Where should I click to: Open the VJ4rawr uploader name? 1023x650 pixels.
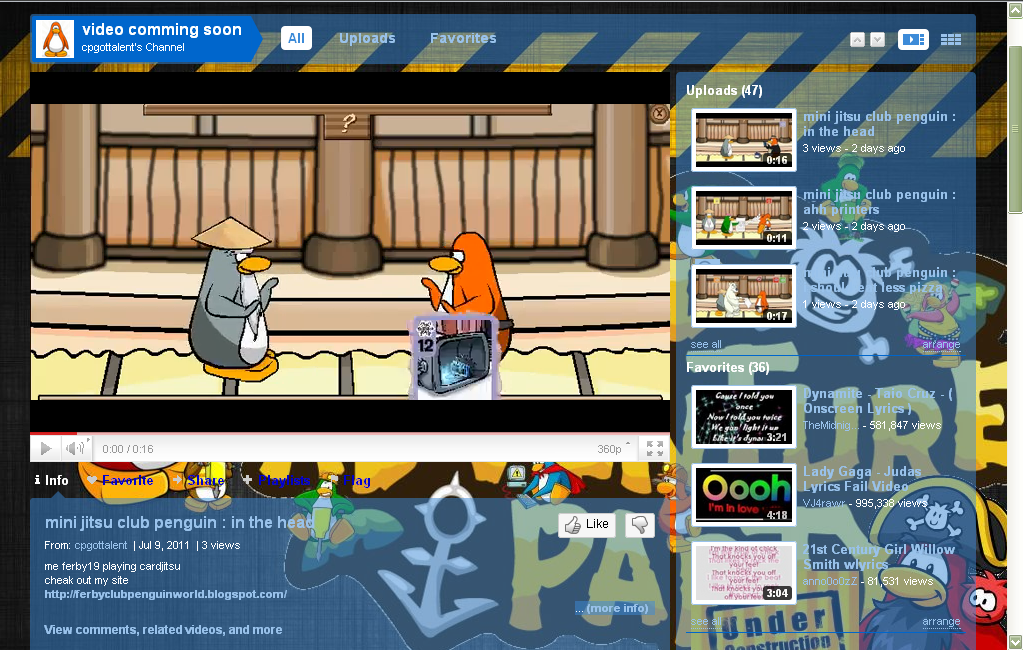coord(824,503)
